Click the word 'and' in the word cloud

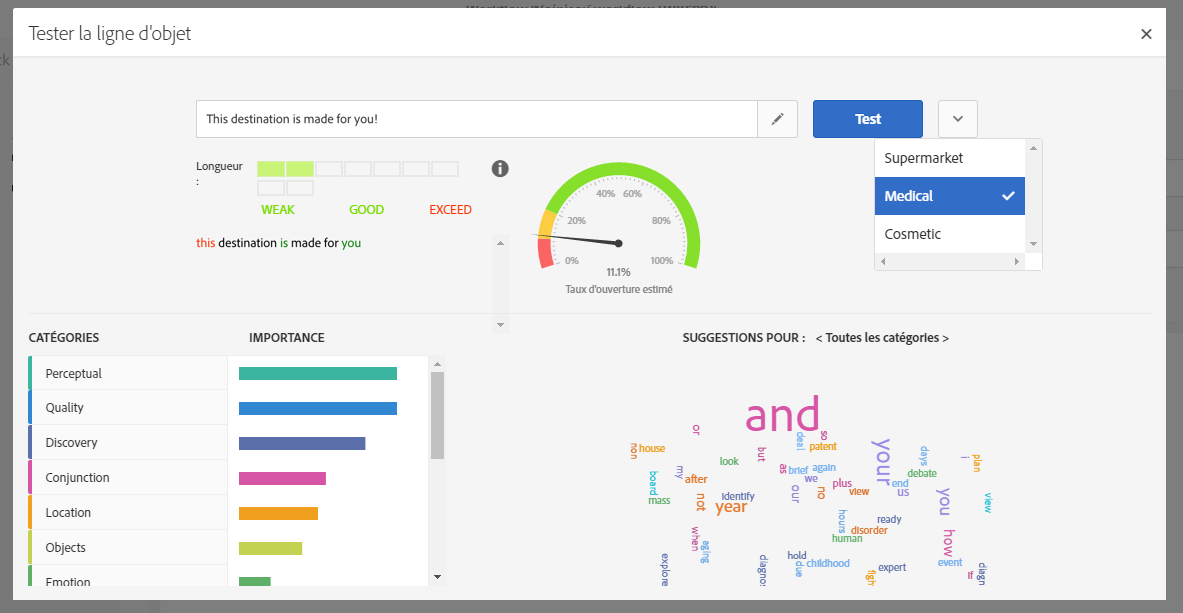coord(782,414)
